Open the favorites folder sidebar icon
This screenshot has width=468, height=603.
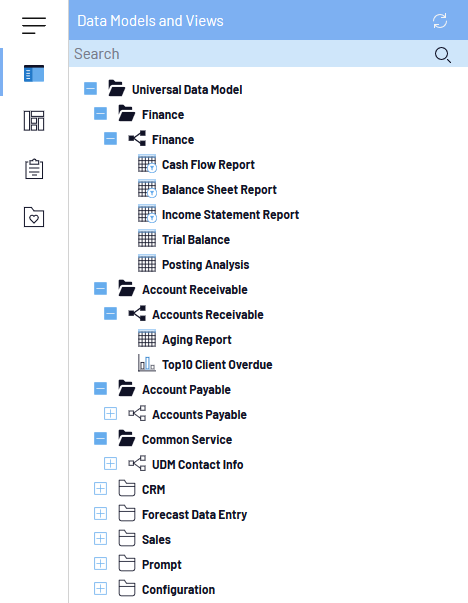coord(34,217)
